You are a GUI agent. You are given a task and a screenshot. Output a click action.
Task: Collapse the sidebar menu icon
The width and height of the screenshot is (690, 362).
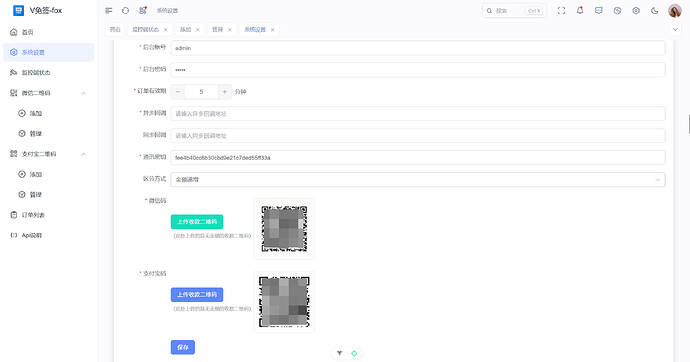pos(109,11)
